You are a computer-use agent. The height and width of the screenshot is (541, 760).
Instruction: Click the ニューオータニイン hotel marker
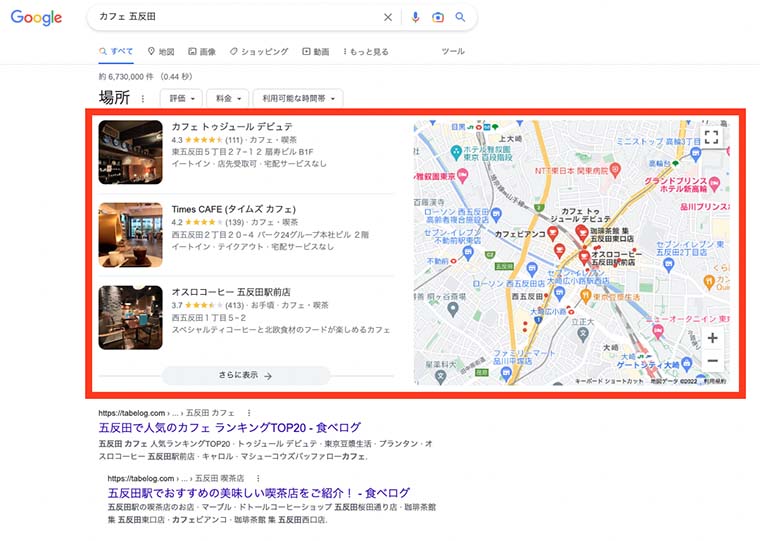click(658, 332)
